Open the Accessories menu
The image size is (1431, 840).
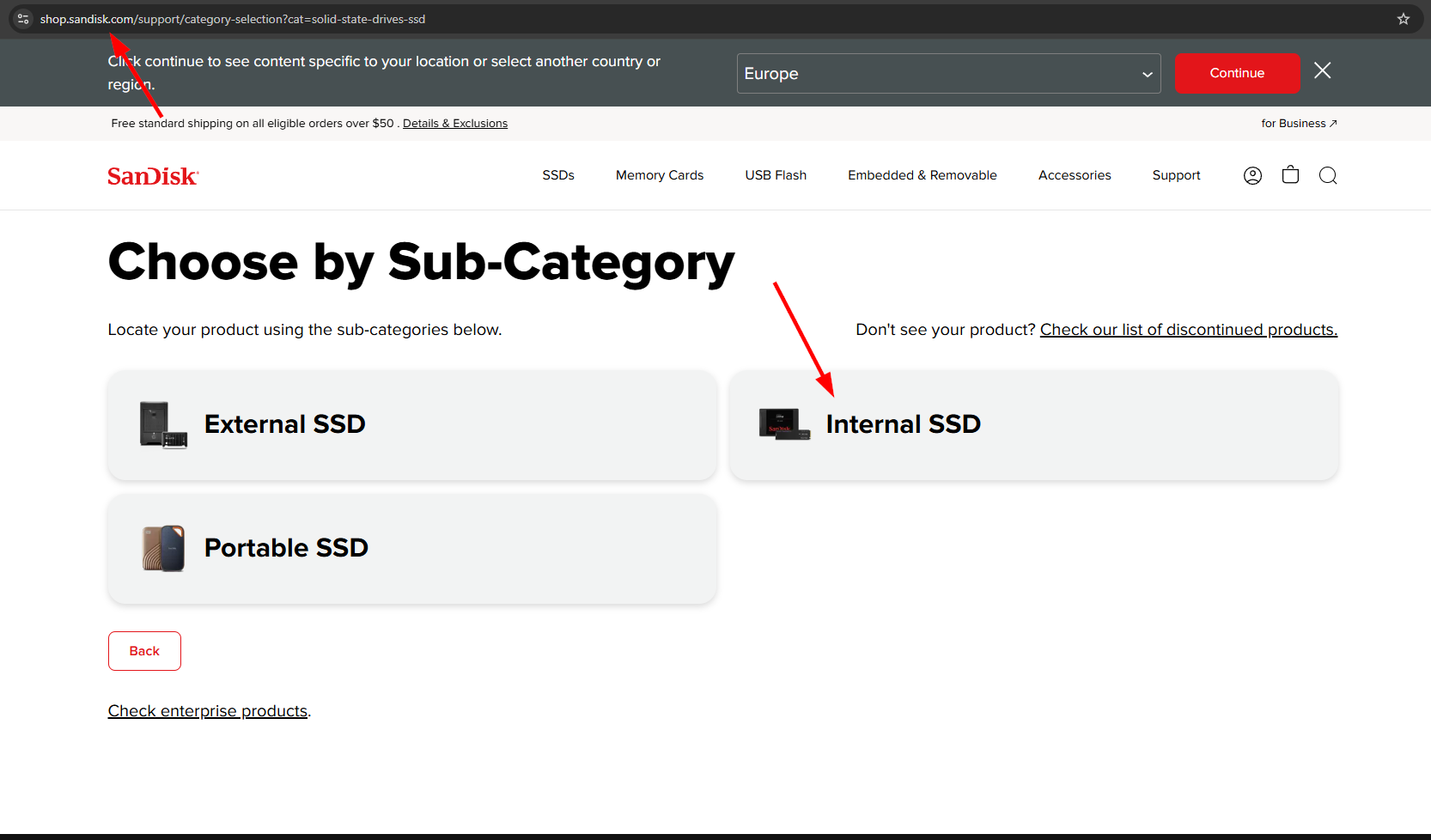click(x=1075, y=175)
